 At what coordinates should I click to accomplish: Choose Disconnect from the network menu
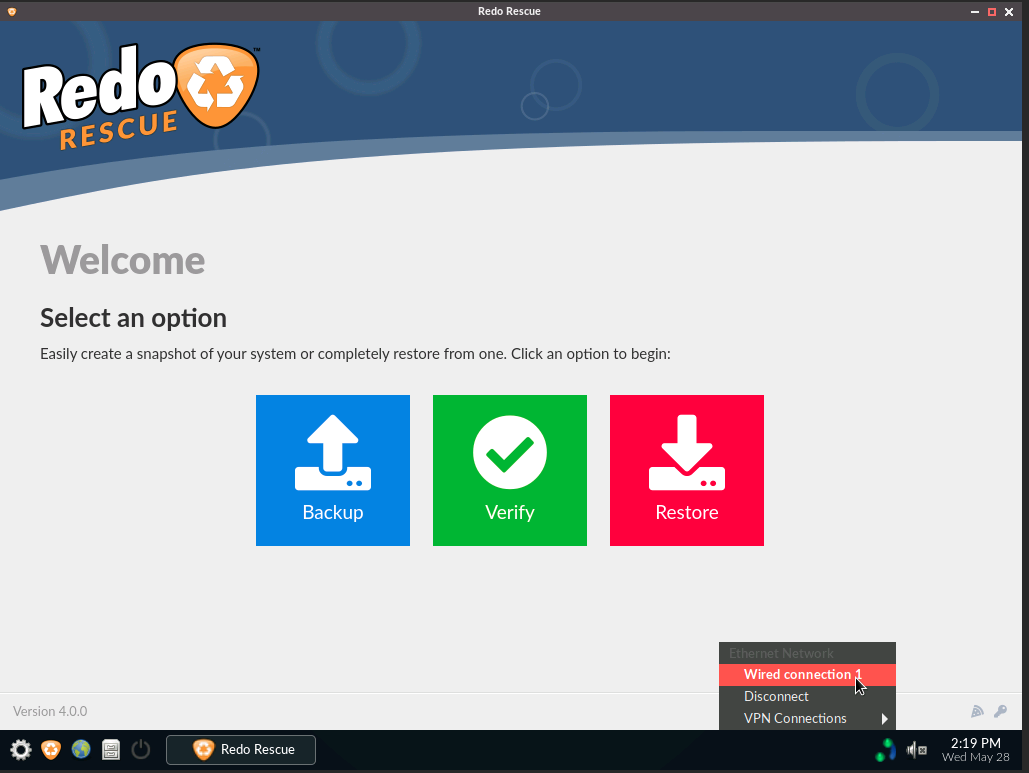click(x=807, y=696)
